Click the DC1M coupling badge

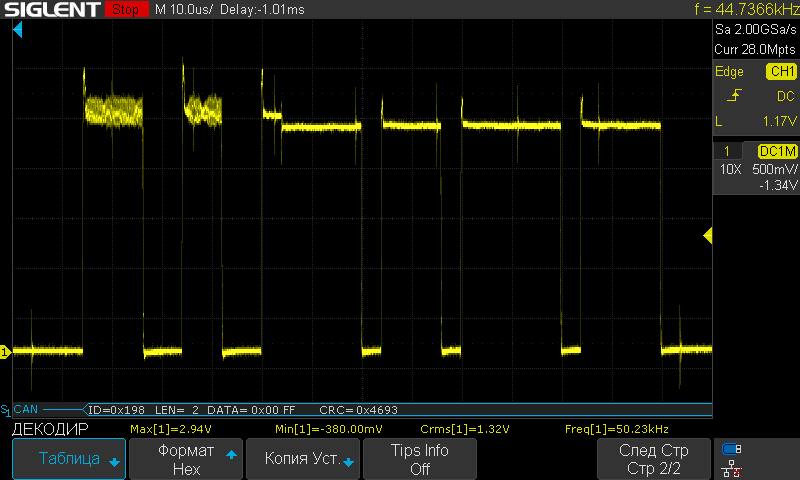click(x=778, y=151)
